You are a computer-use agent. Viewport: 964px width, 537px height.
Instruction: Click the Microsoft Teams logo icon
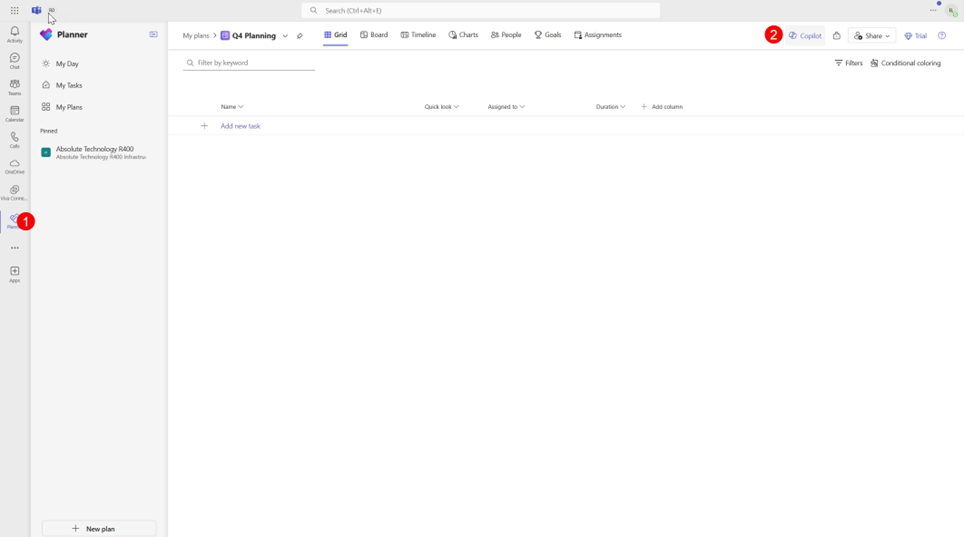click(36, 10)
